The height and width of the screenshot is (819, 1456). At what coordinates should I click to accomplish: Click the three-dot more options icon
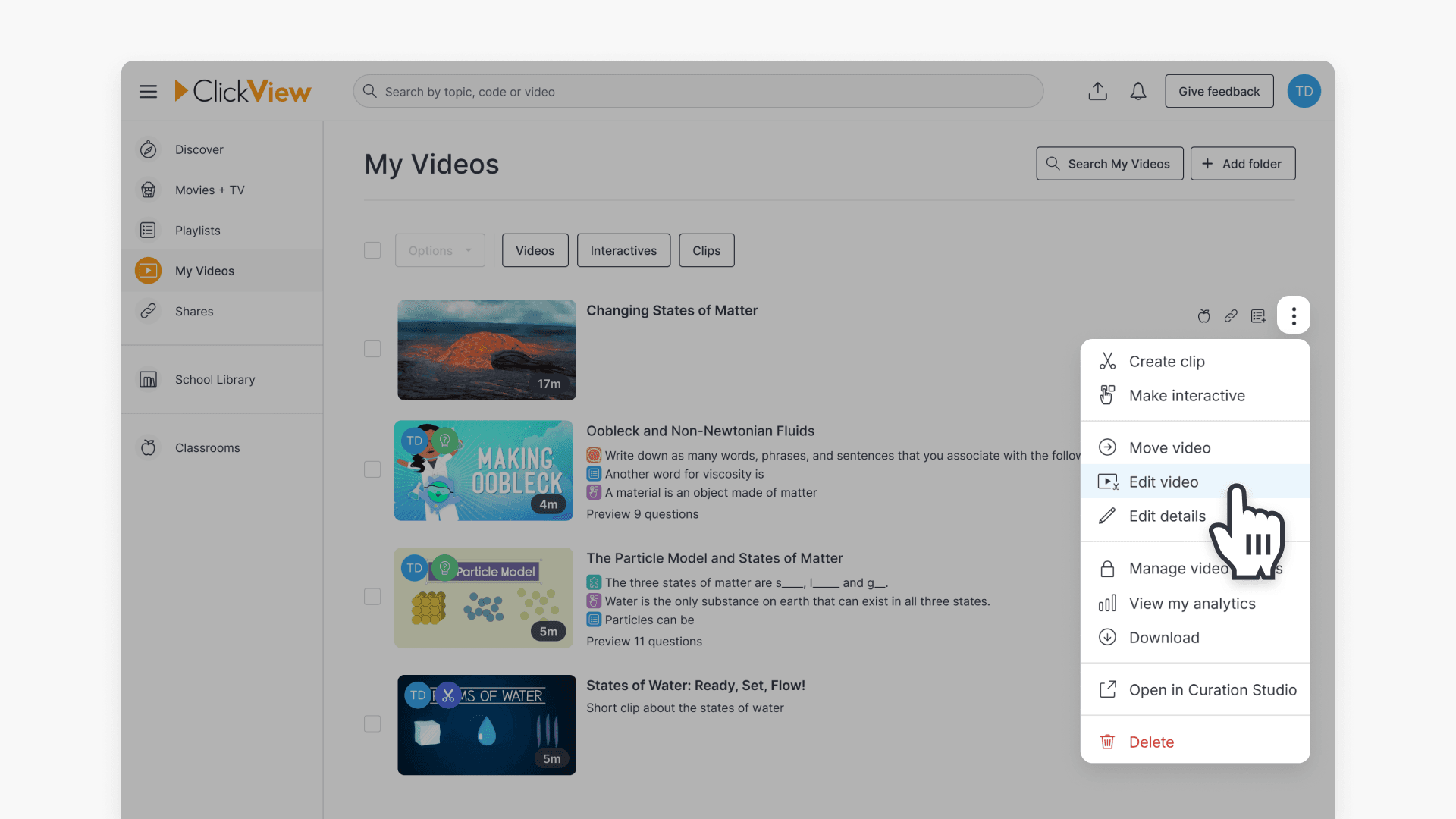1293,315
